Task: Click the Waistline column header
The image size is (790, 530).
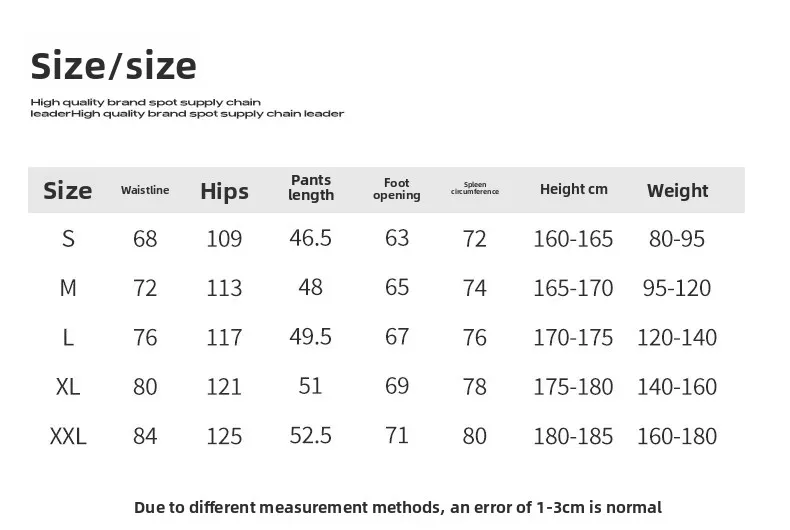Action: click(145, 190)
